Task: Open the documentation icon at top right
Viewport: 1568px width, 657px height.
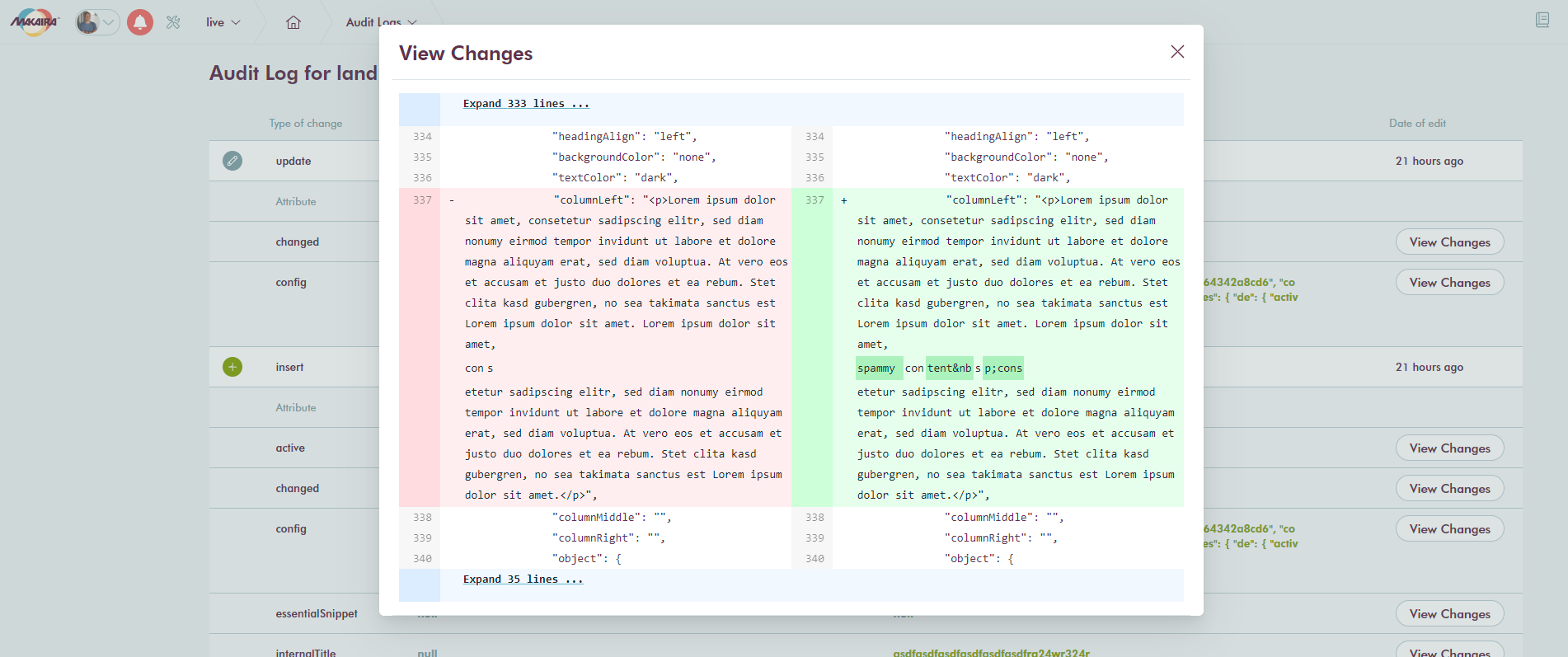Action: [1542, 20]
